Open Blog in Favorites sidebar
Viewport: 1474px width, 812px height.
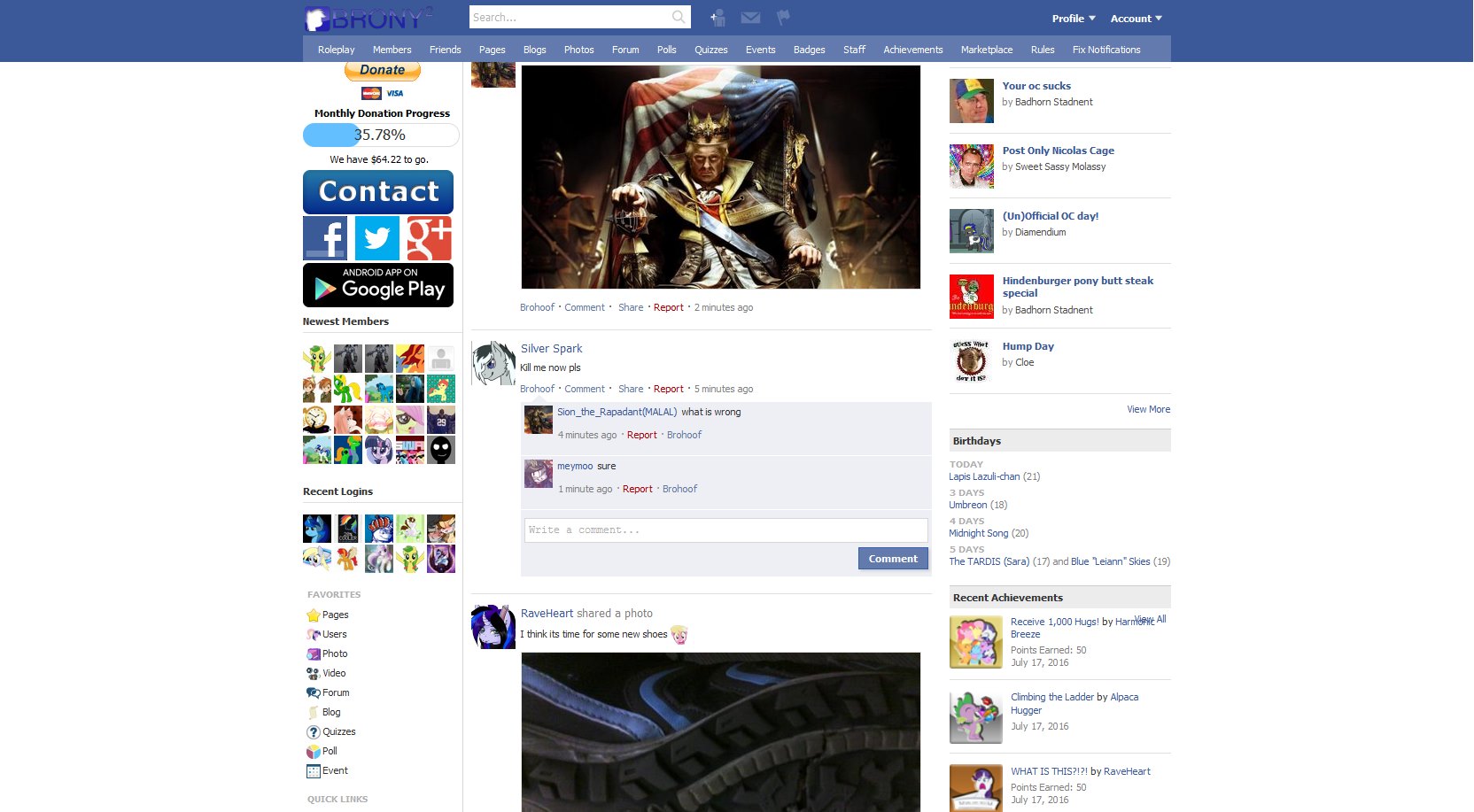click(x=331, y=712)
